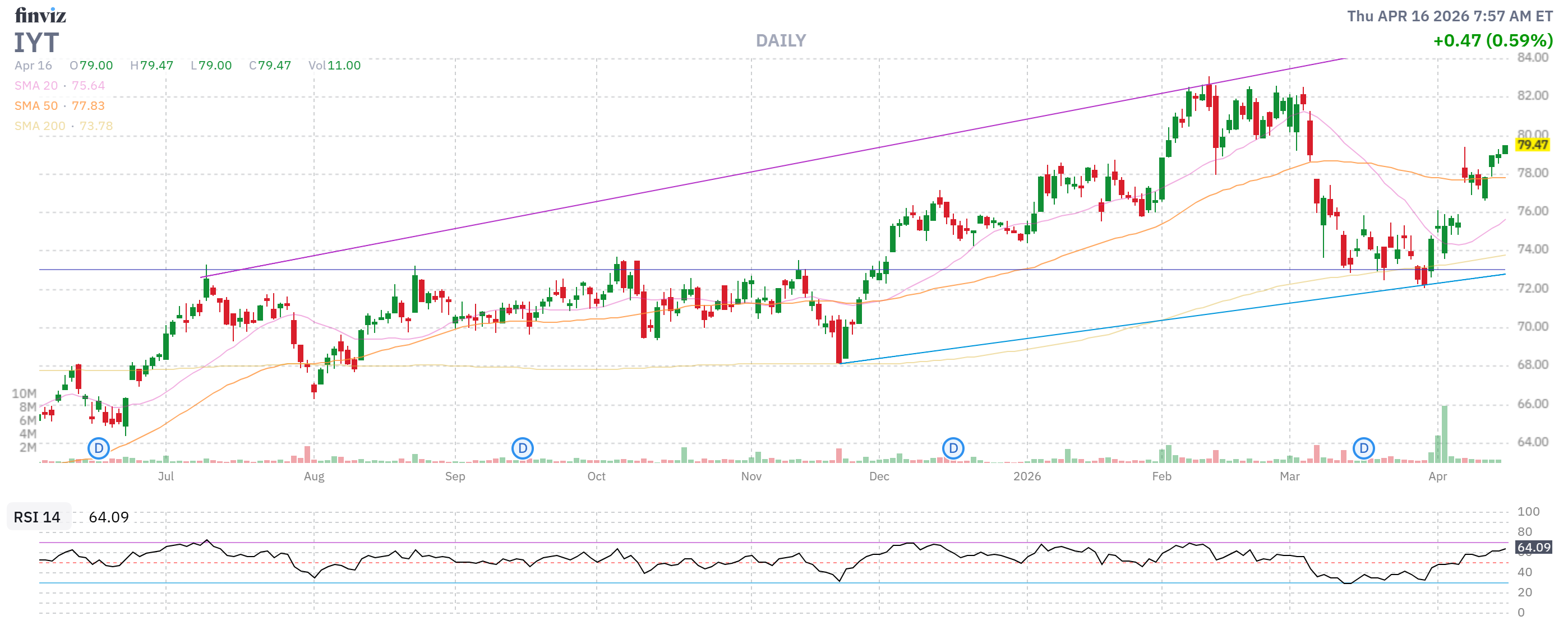Click the IYT ticker symbol
Image resolution: width=1568 pixels, height=630 pixels.
(x=36, y=43)
